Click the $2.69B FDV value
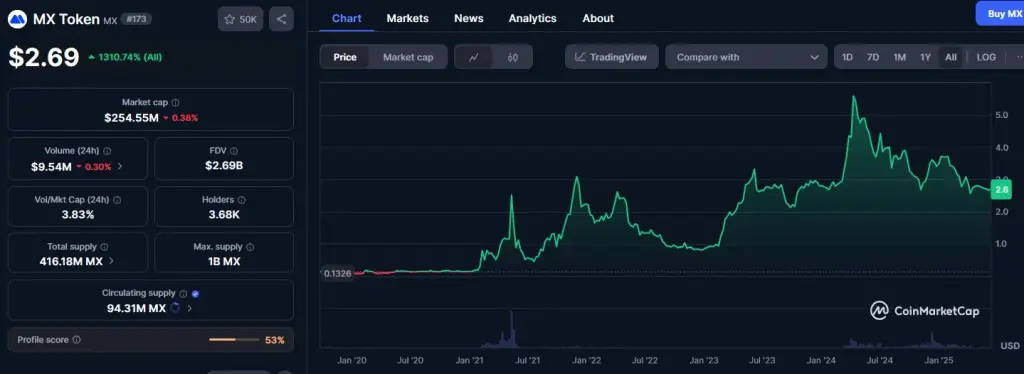 (224, 166)
